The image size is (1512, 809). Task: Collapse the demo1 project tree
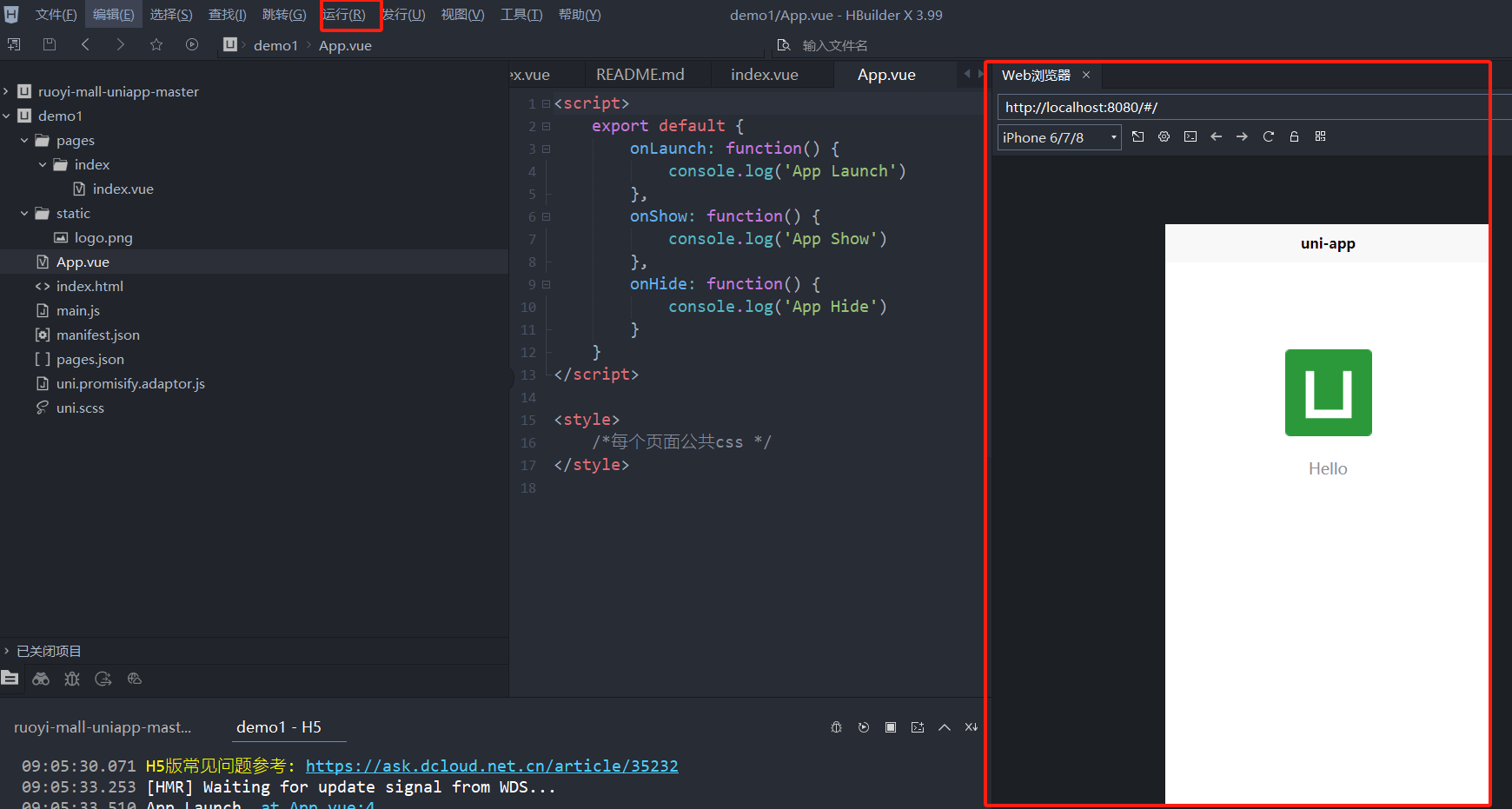coord(6,116)
